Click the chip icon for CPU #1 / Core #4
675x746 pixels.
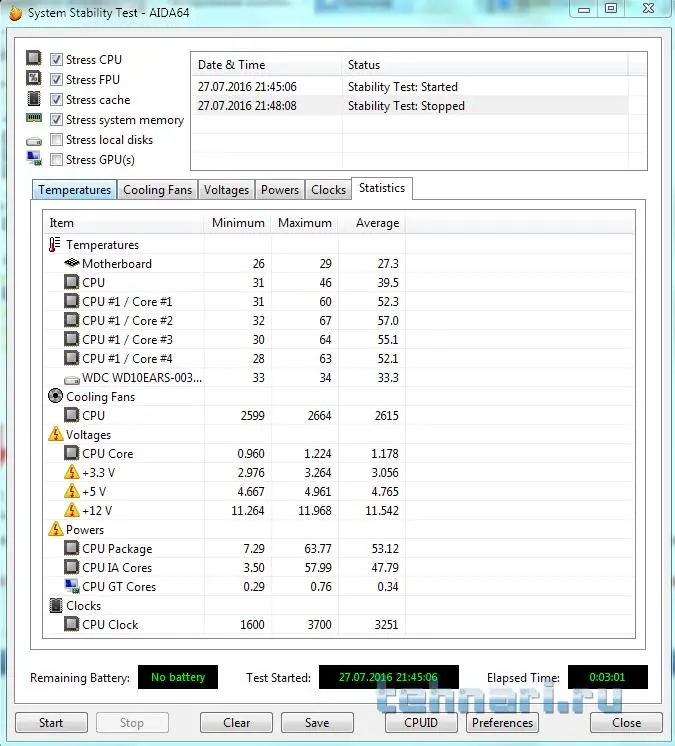click(x=71, y=358)
